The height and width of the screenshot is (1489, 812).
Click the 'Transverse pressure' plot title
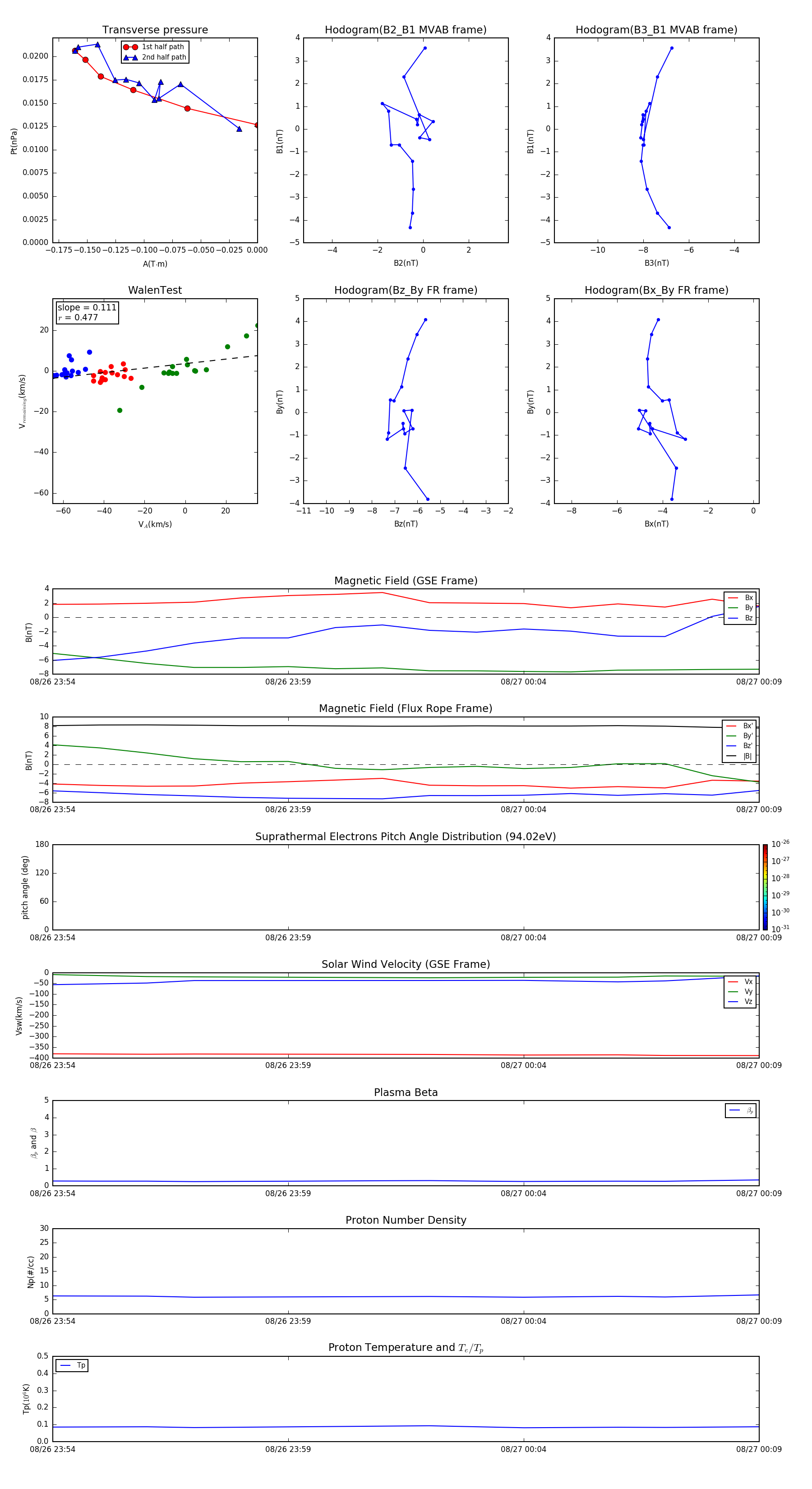(155, 30)
